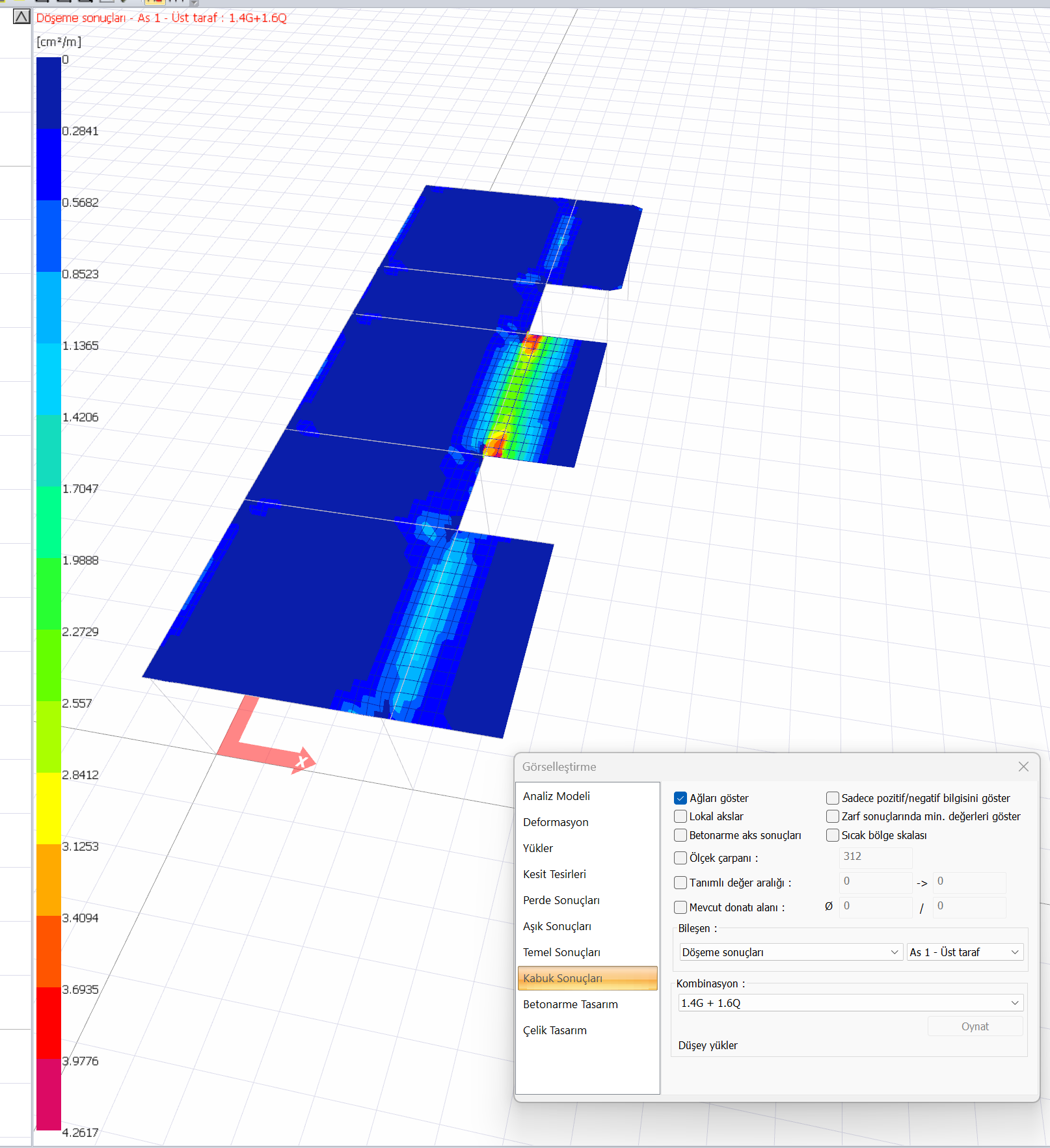This screenshot has width=1050, height=1148.
Task: Expand the As 1 - Üst taraf dropdown
Action: point(965,952)
